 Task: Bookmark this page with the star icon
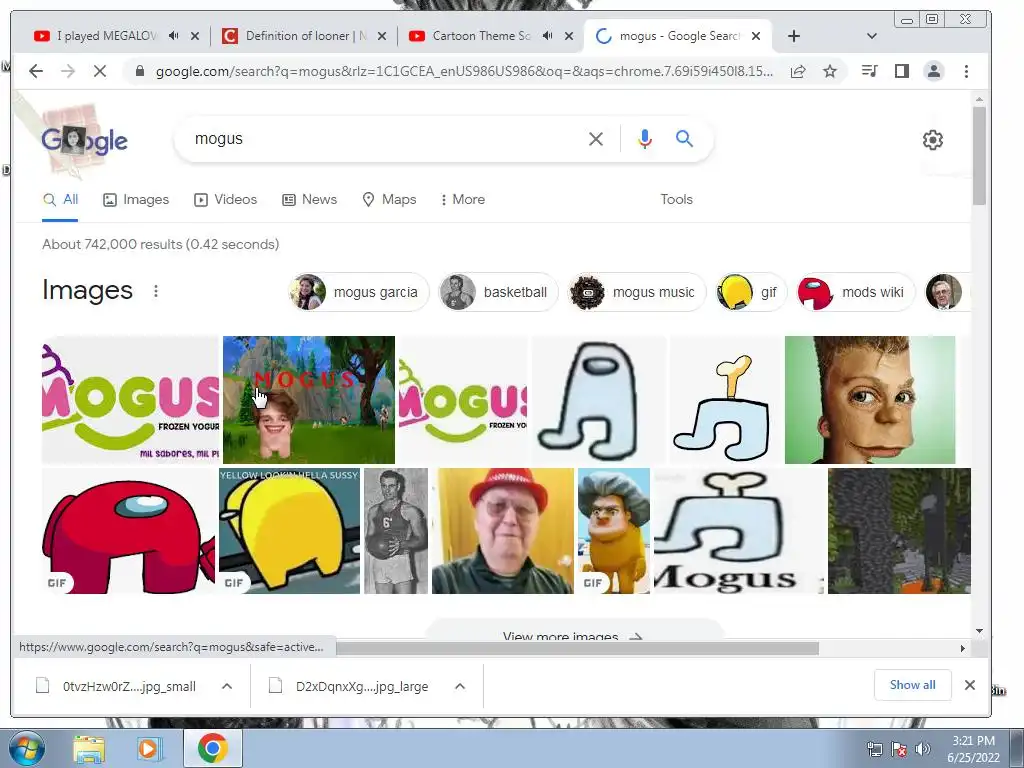tap(829, 71)
